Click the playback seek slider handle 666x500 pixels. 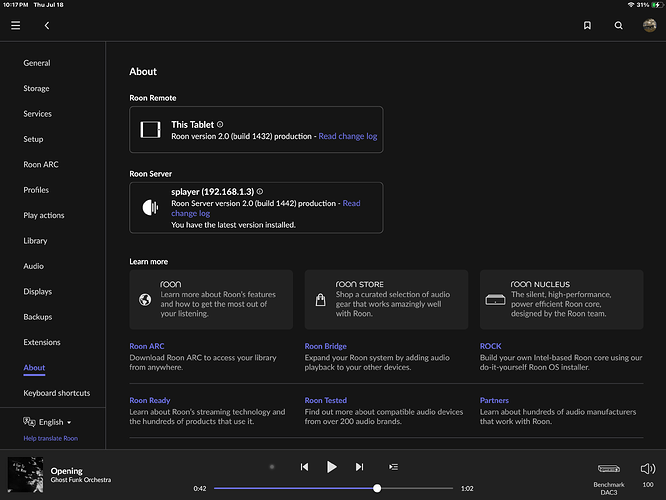(x=377, y=489)
